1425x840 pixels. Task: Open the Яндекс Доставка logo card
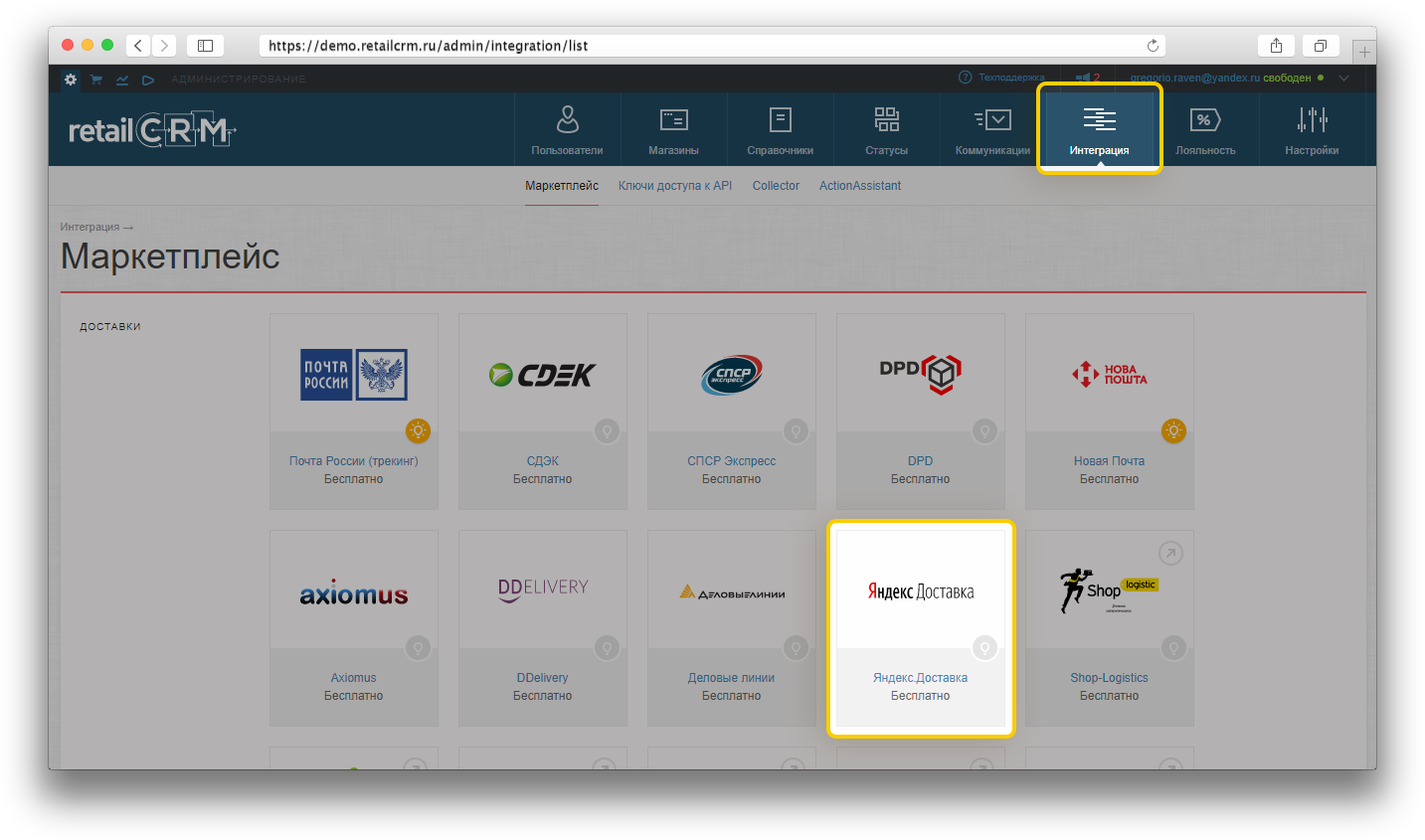(921, 590)
